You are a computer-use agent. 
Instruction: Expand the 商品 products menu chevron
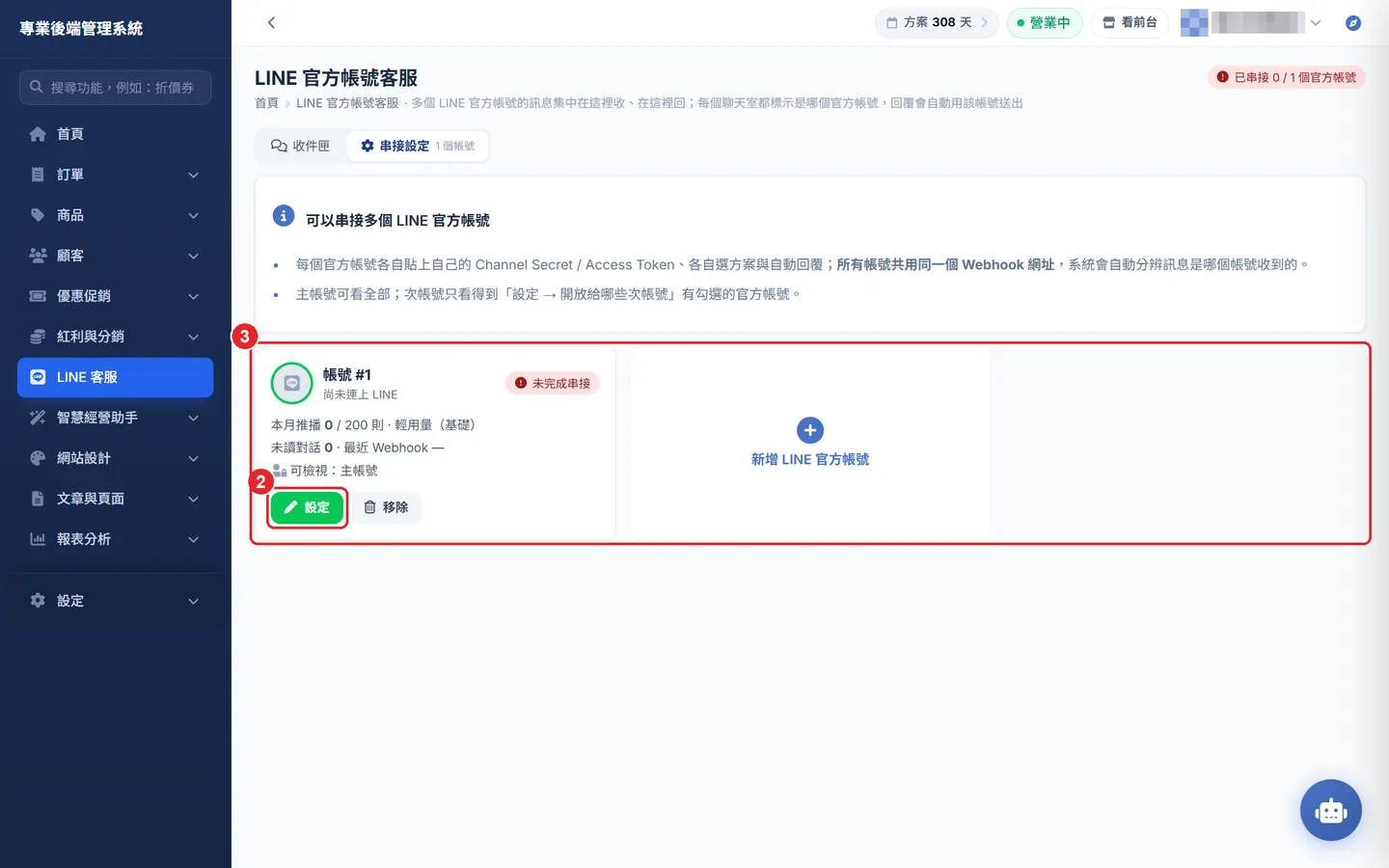[x=193, y=215]
